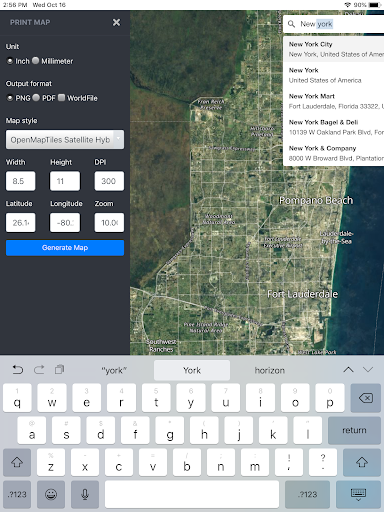Tap the backspace delete key icon

[366, 398]
